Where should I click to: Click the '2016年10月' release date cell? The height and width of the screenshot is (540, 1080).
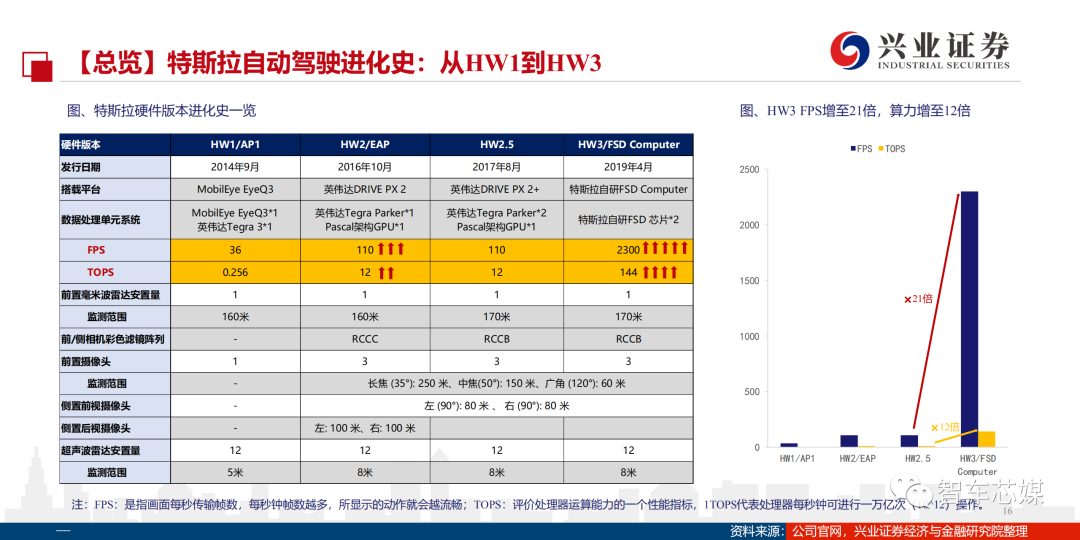(x=365, y=167)
